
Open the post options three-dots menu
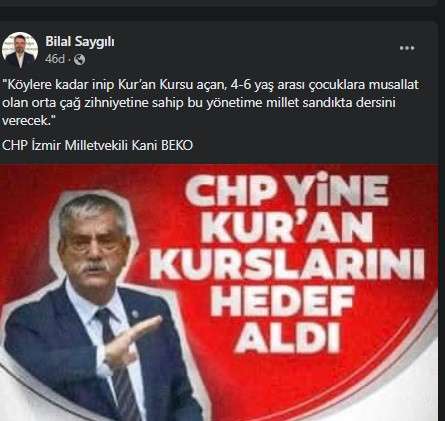tap(407, 48)
